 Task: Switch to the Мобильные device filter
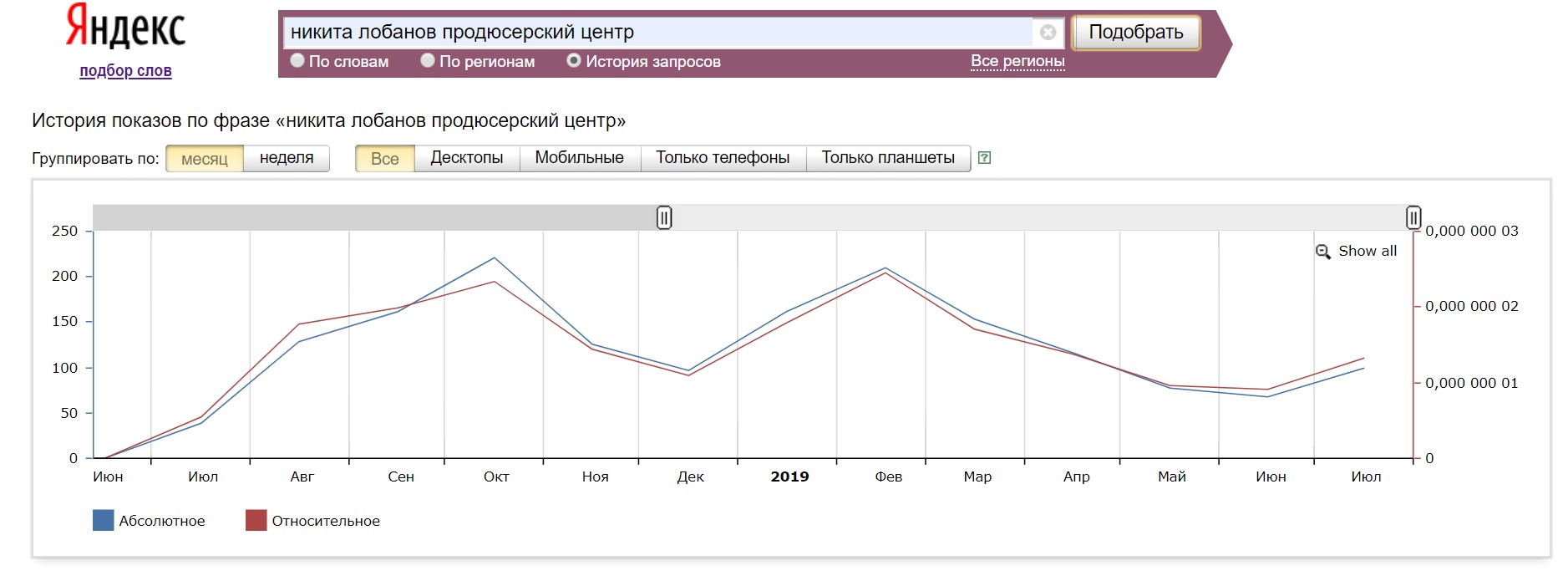[x=579, y=158]
